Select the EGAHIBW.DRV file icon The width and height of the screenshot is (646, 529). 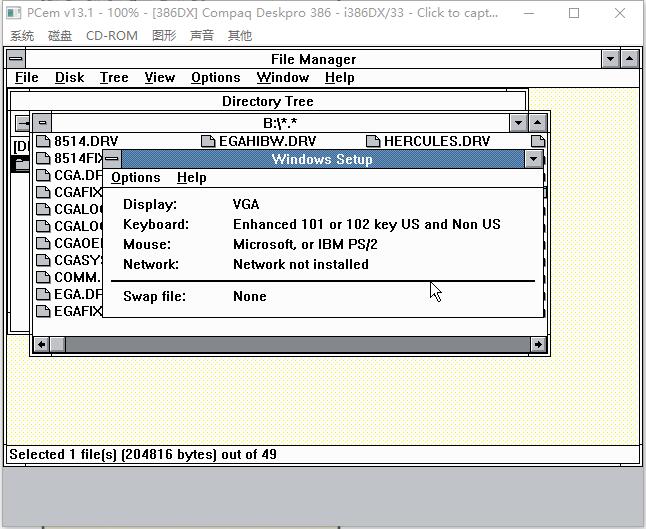point(208,141)
